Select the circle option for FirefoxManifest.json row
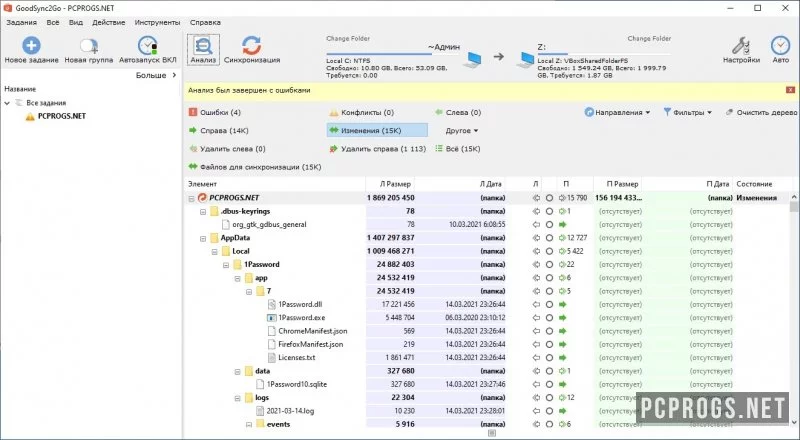The image size is (800, 440). click(549, 345)
